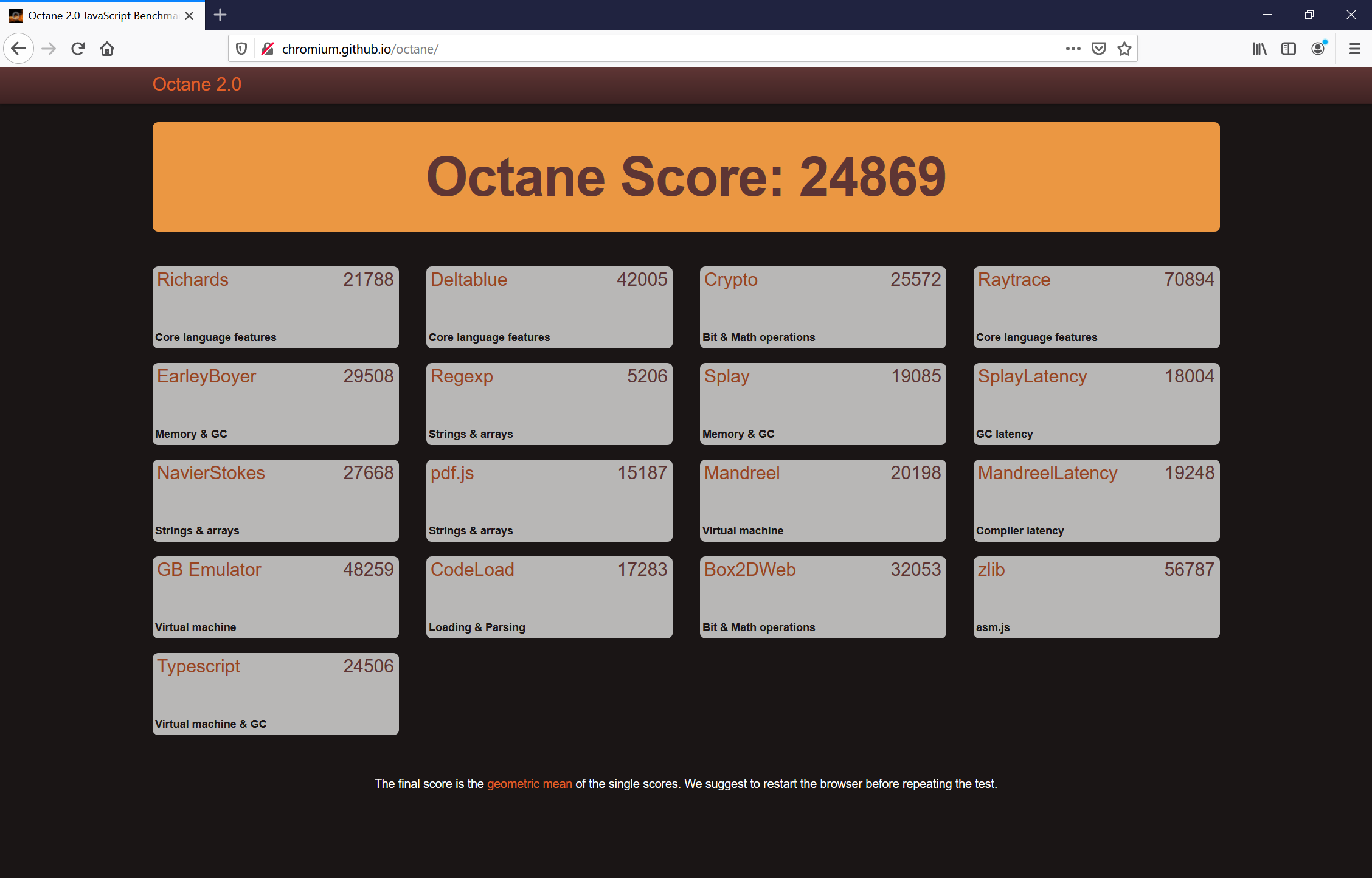Open the Crypto benchmark link

(731, 280)
